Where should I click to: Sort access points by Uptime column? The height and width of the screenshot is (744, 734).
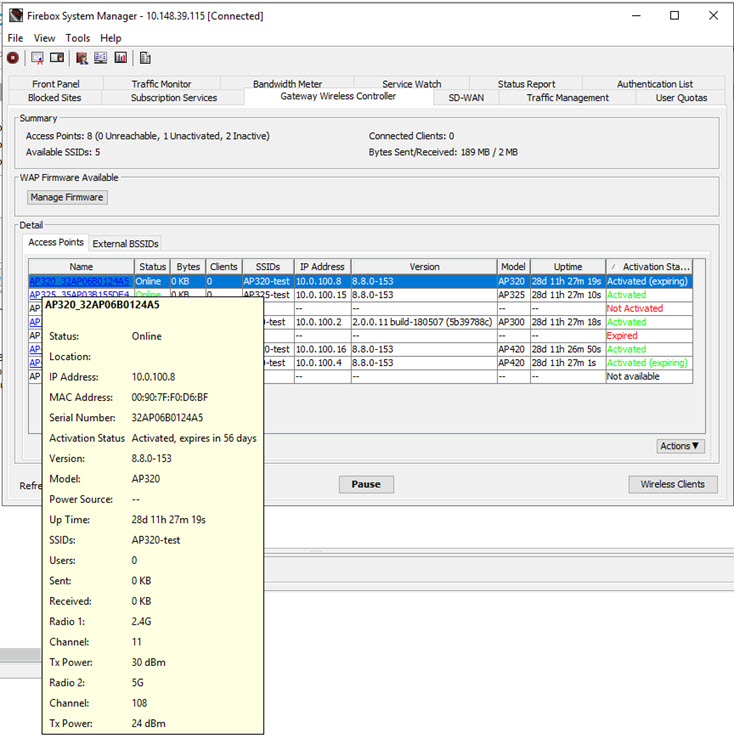pos(567,267)
